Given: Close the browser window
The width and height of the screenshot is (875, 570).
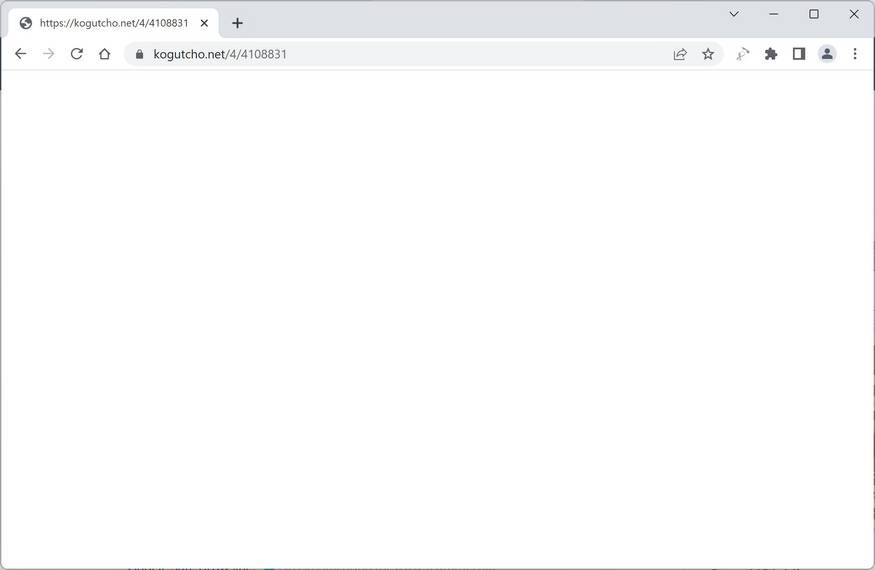Looking at the screenshot, I should [854, 14].
